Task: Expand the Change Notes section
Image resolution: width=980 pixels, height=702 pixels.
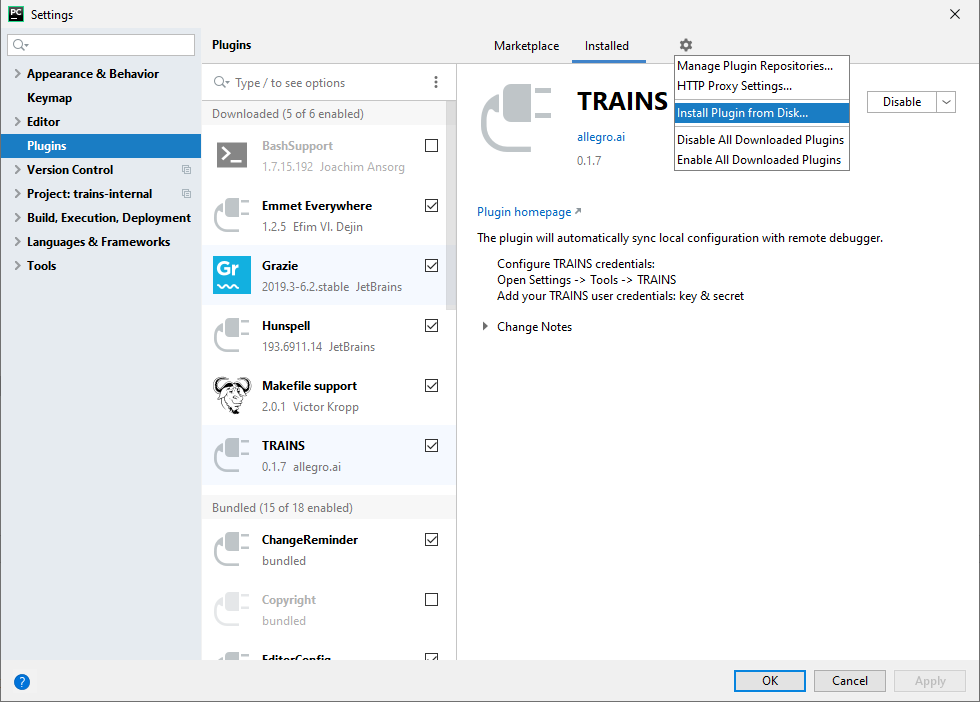Action: 486,327
